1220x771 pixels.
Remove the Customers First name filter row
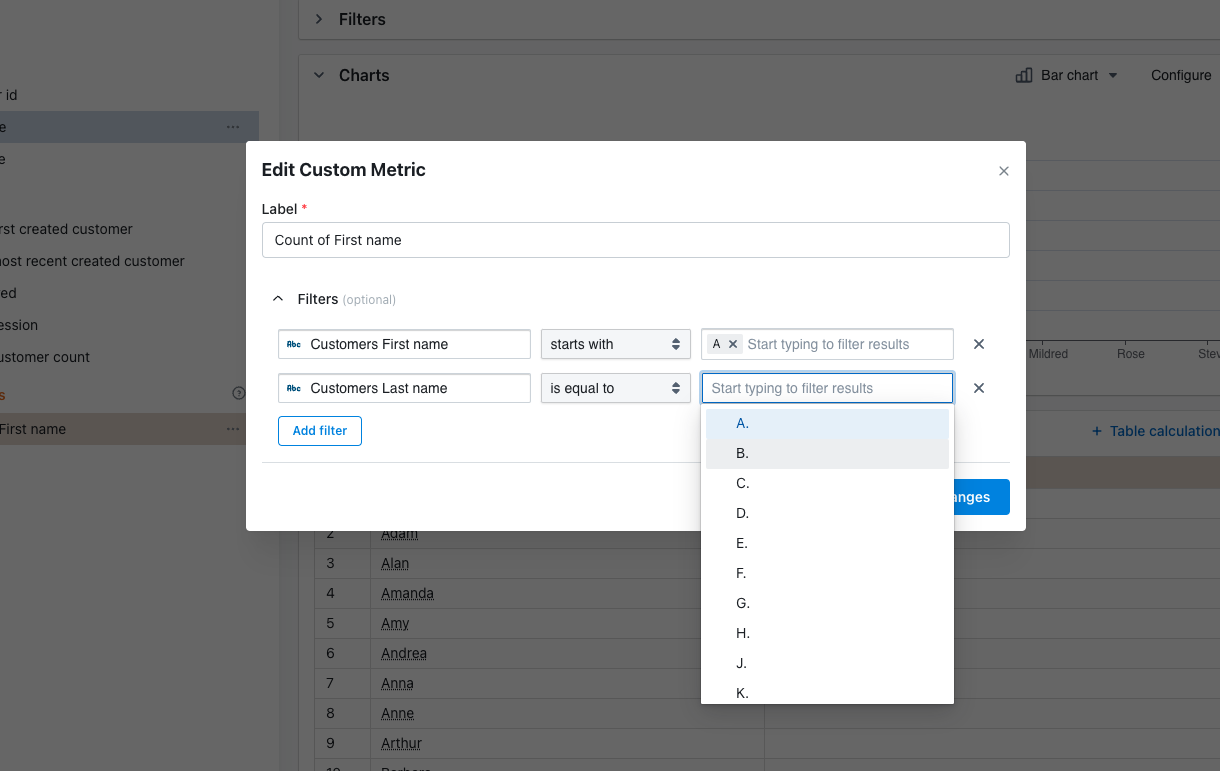click(x=979, y=344)
